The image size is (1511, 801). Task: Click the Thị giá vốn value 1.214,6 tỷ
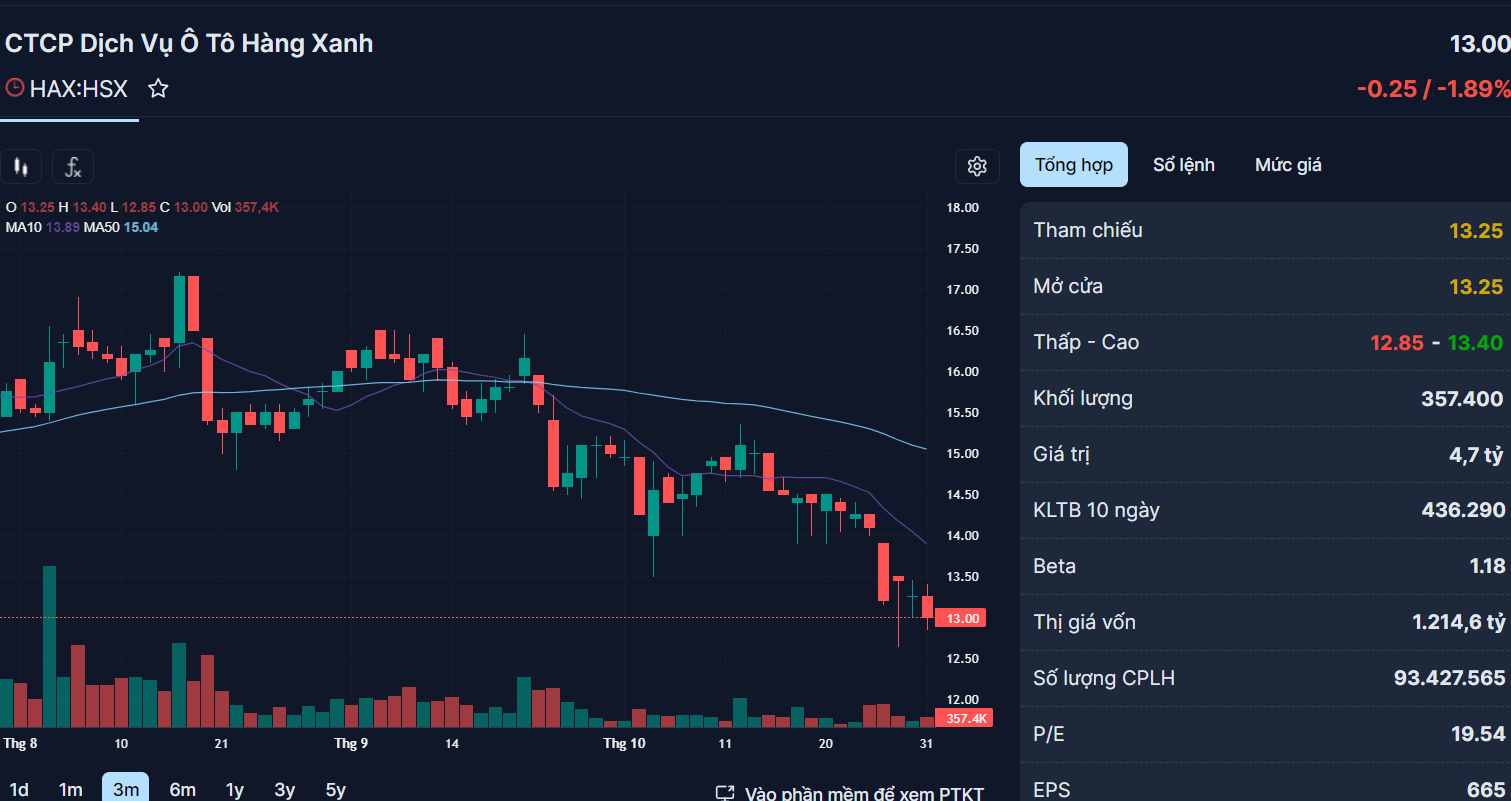coord(1458,622)
